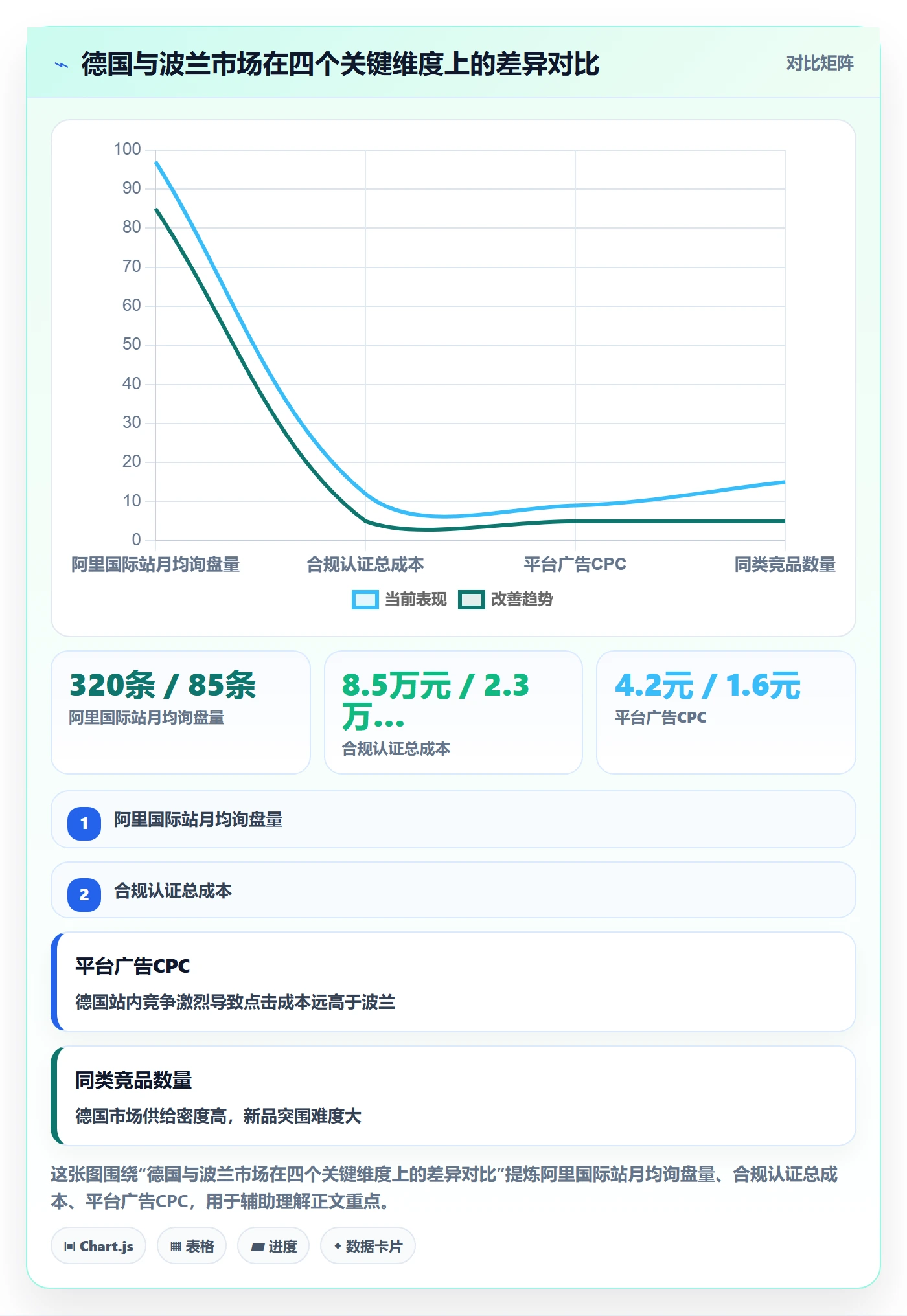Screen dimensions: 907x1316
Task: Toggle the 改善趋势 legend color box
Action: [x=471, y=600]
